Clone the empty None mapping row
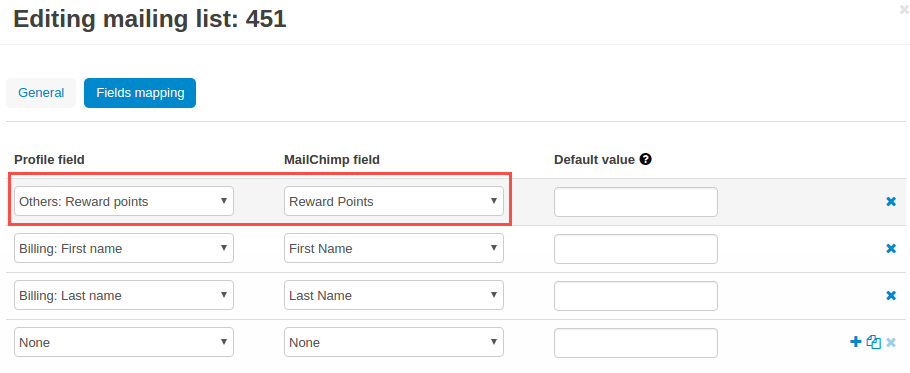 [873, 342]
